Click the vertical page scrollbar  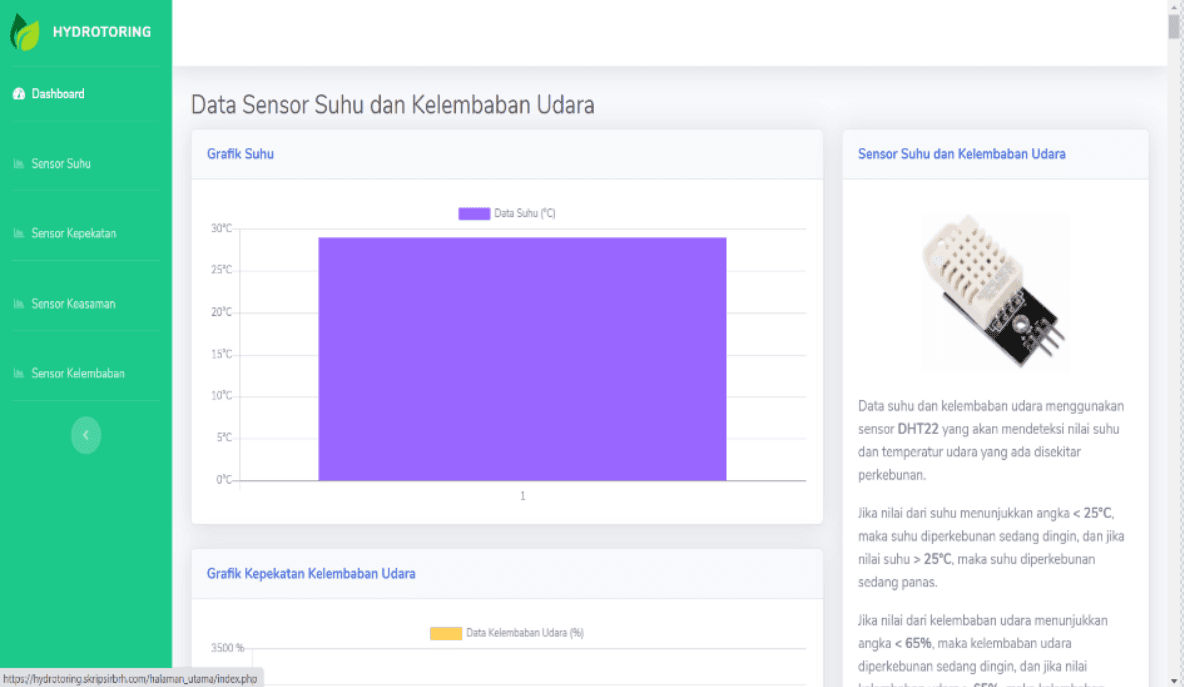pos(1174,344)
